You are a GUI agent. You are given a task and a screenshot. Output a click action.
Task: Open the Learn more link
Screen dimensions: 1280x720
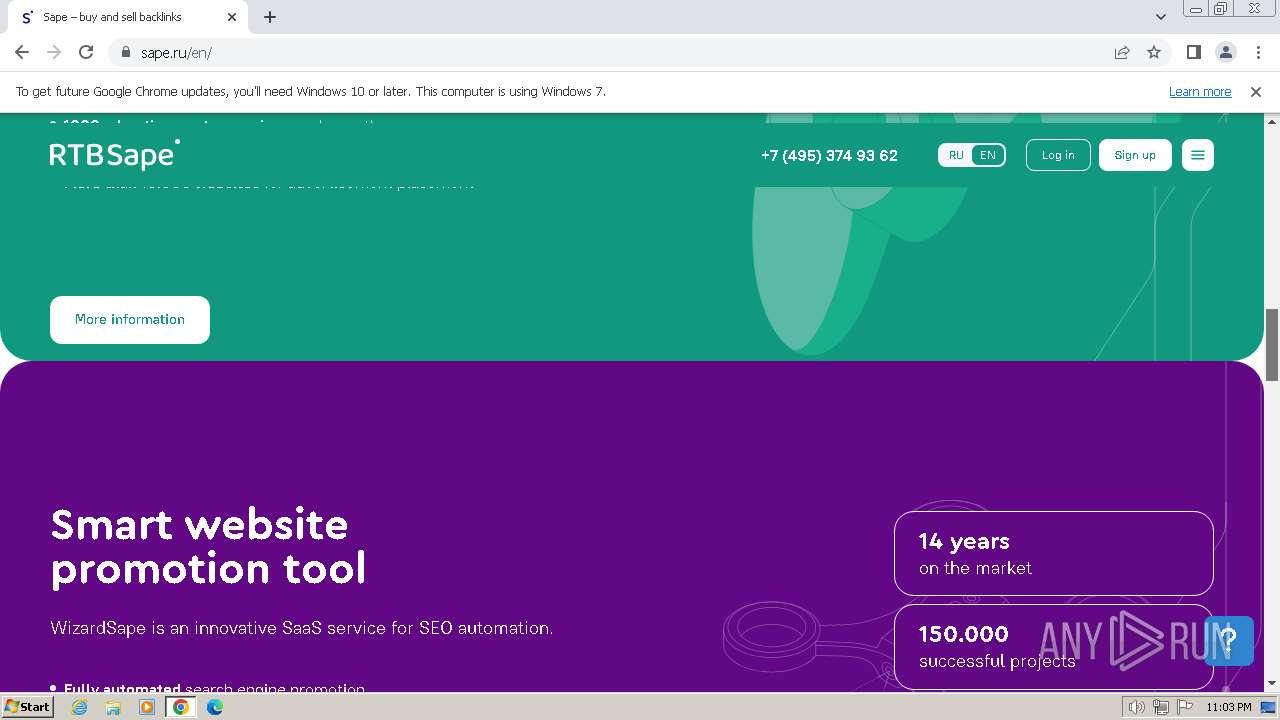(x=1200, y=91)
